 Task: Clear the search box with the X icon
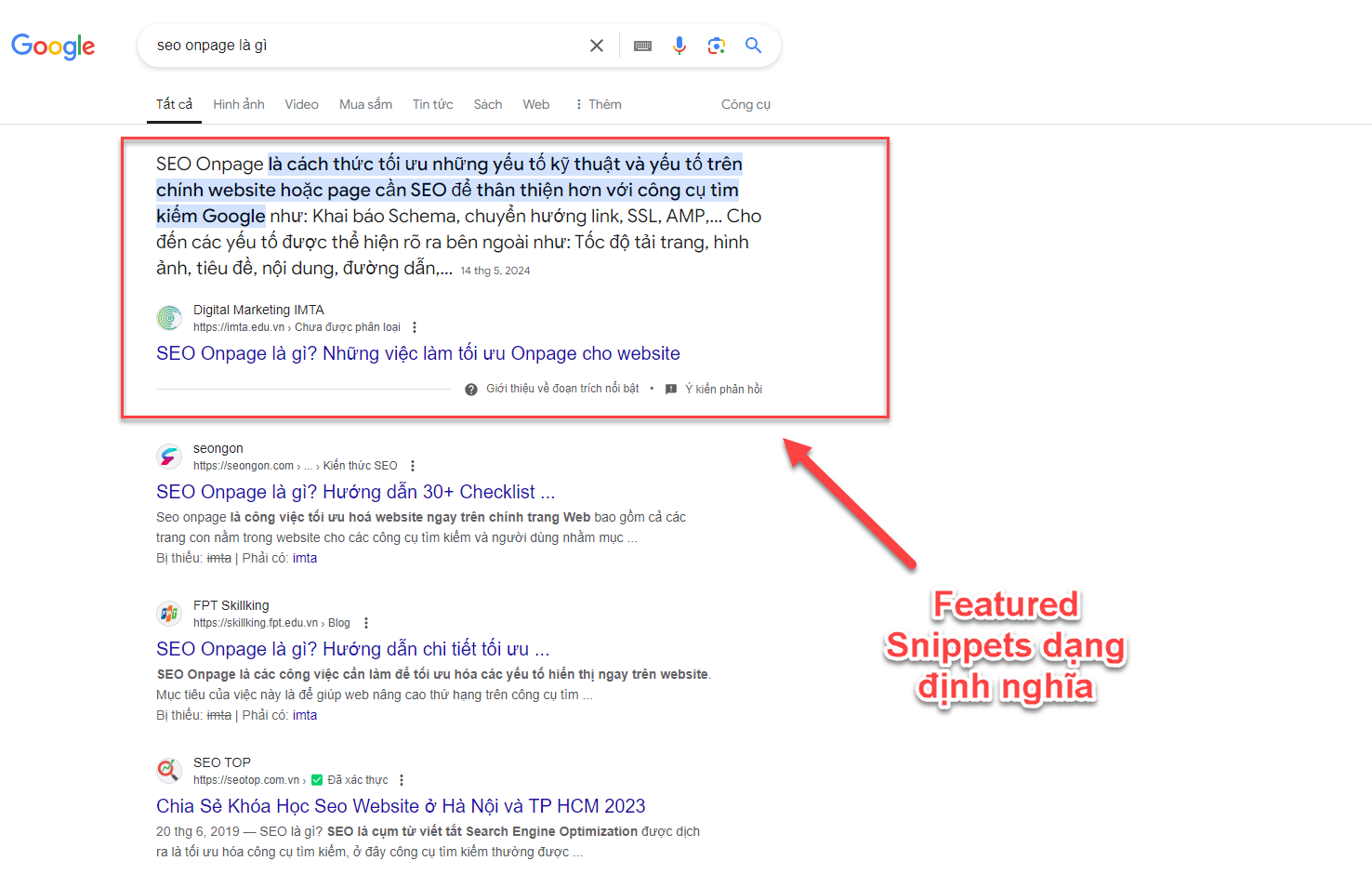[597, 46]
